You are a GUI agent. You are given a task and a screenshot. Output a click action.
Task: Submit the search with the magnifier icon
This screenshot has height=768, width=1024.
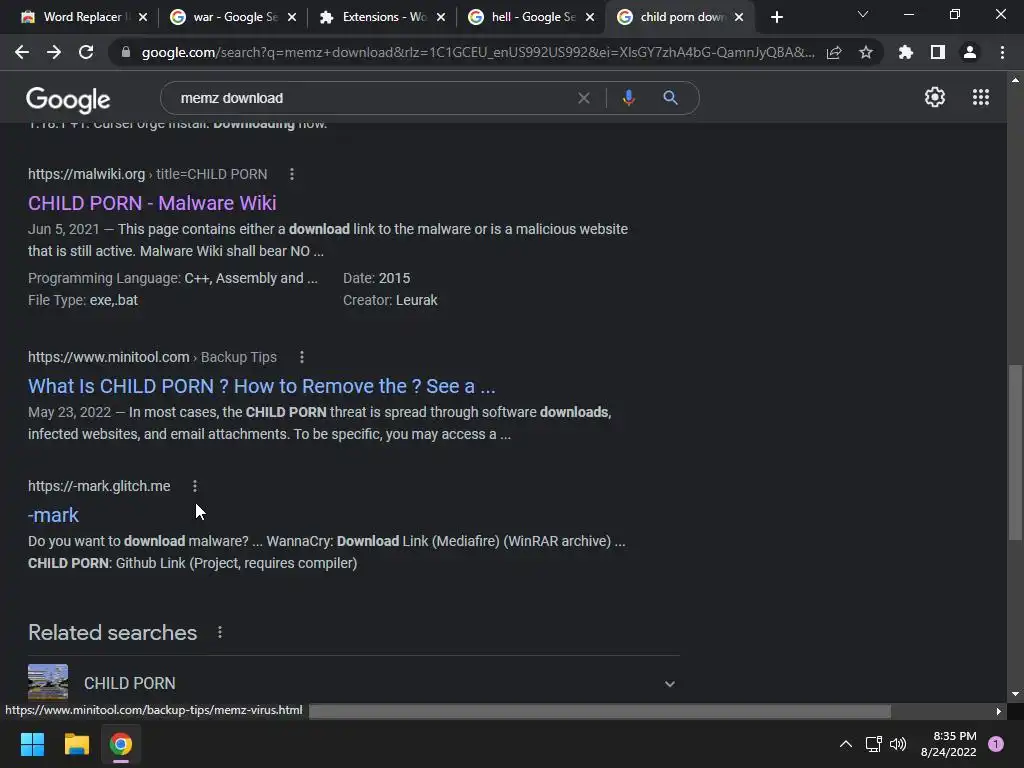pyautogui.click(x=670, y=98)
